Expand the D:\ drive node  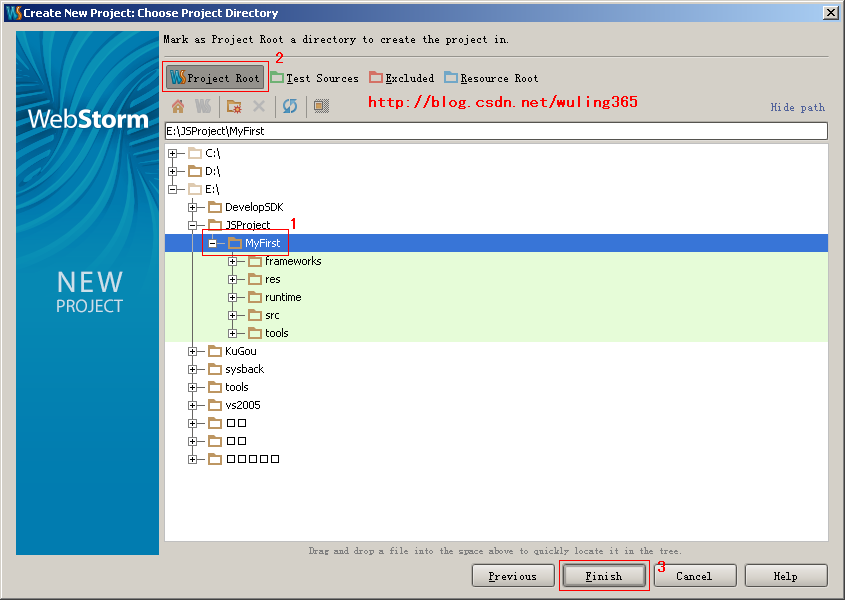pos(172,171)
